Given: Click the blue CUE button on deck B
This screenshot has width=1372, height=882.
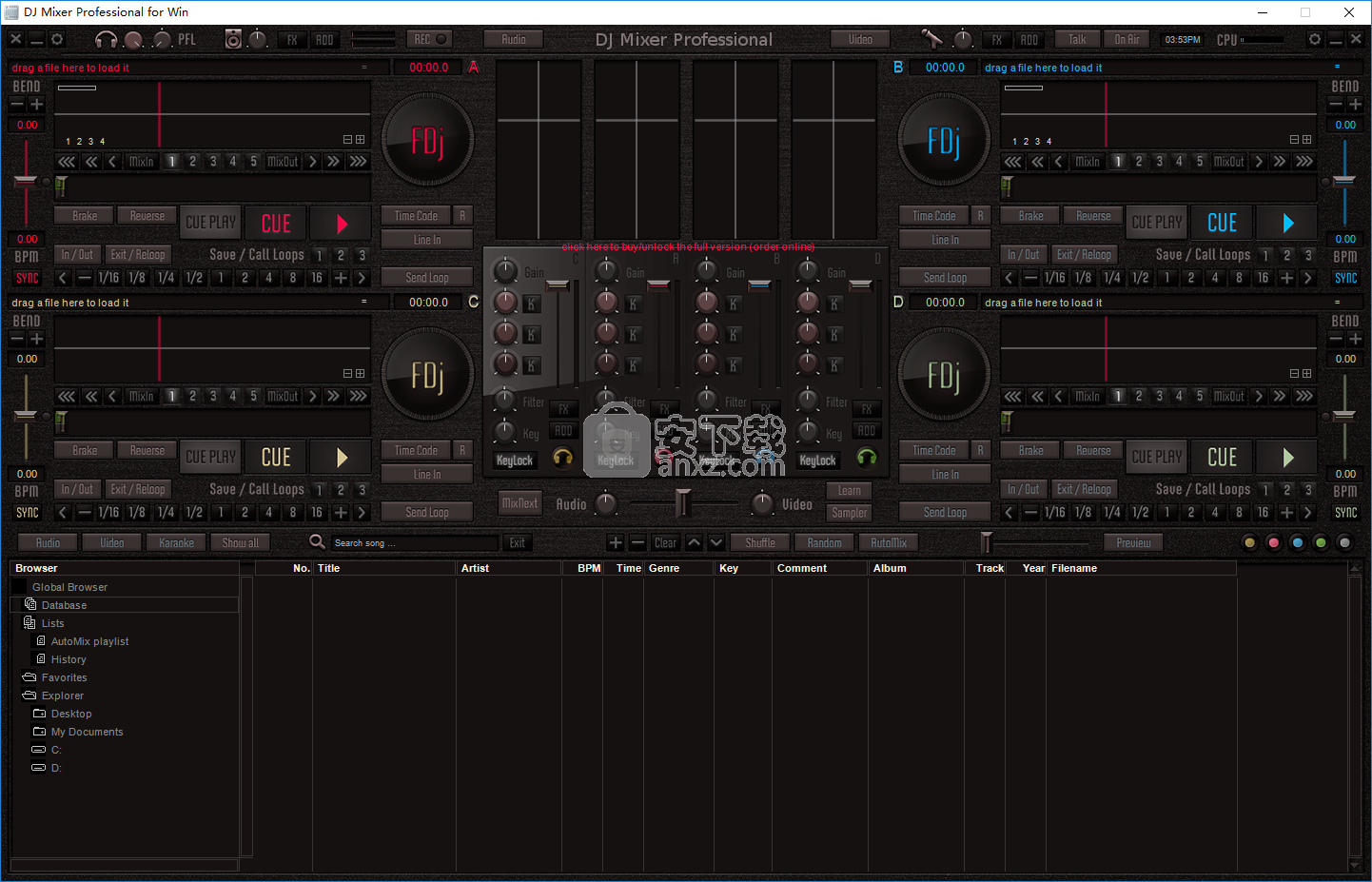Looking at the screenshot, I should click(1223, 224).
